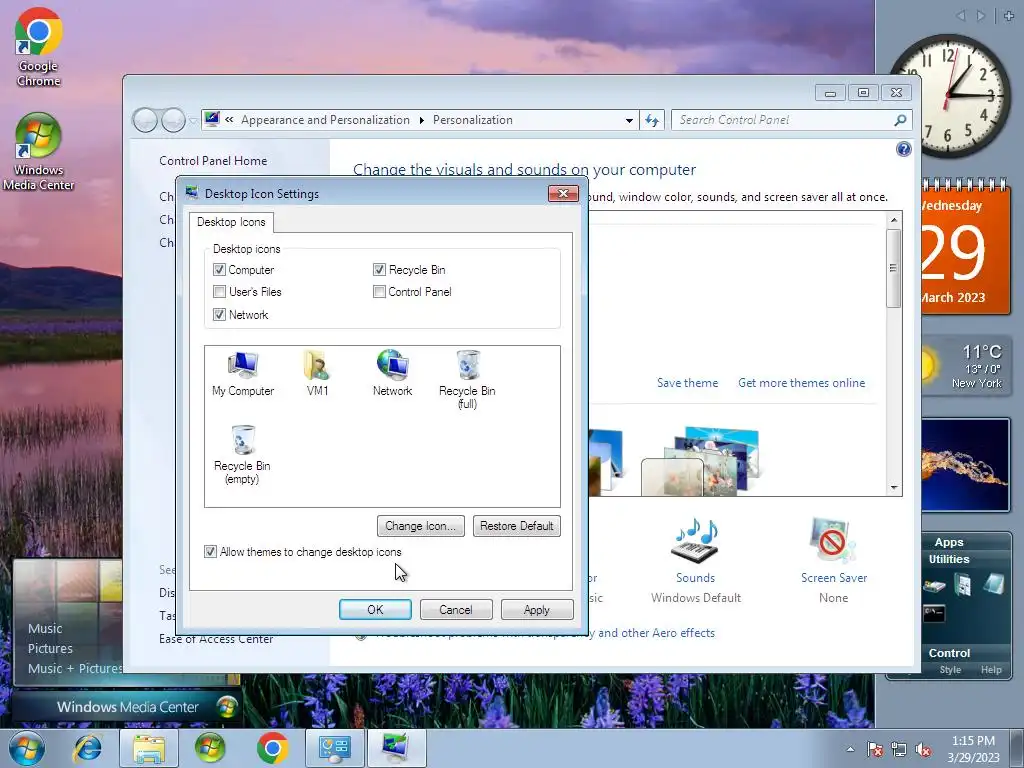Expand the address bar dropdown arrow
1024x768 pixels.
click(x=629, y=120)
